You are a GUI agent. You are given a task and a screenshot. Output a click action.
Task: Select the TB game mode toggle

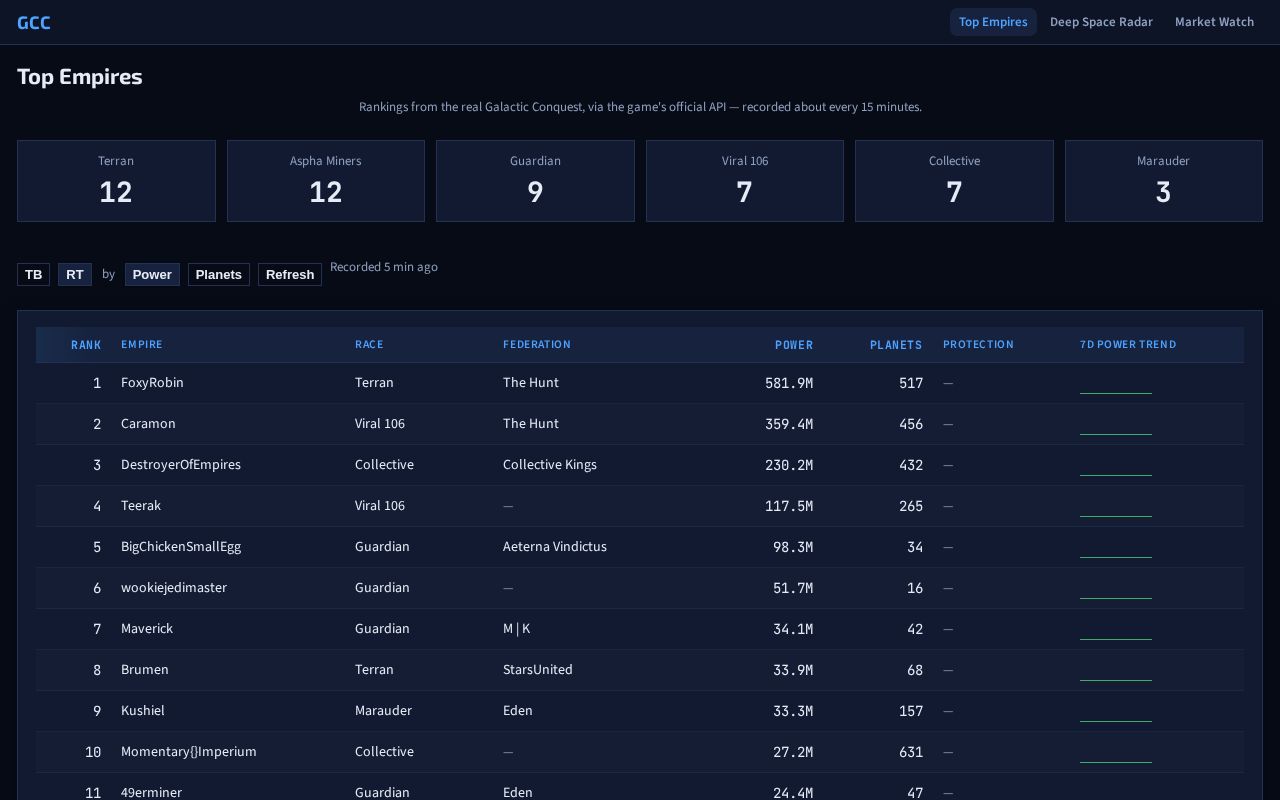(34, 274)
